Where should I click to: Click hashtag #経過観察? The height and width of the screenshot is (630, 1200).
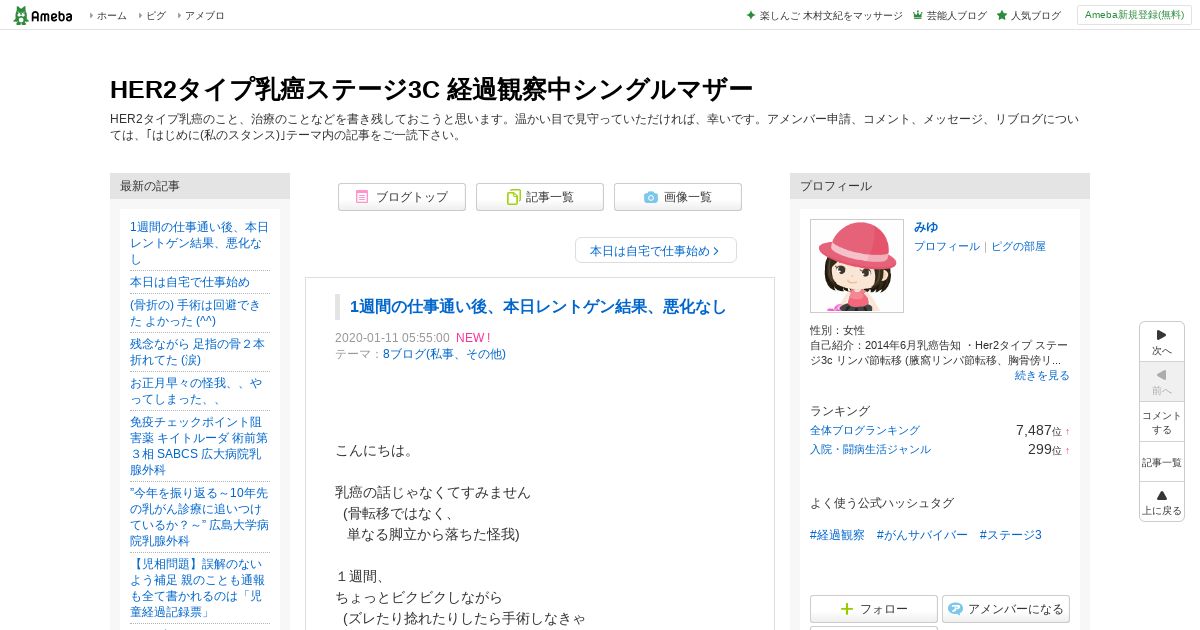pyautogui.click(x=837, y=535)
